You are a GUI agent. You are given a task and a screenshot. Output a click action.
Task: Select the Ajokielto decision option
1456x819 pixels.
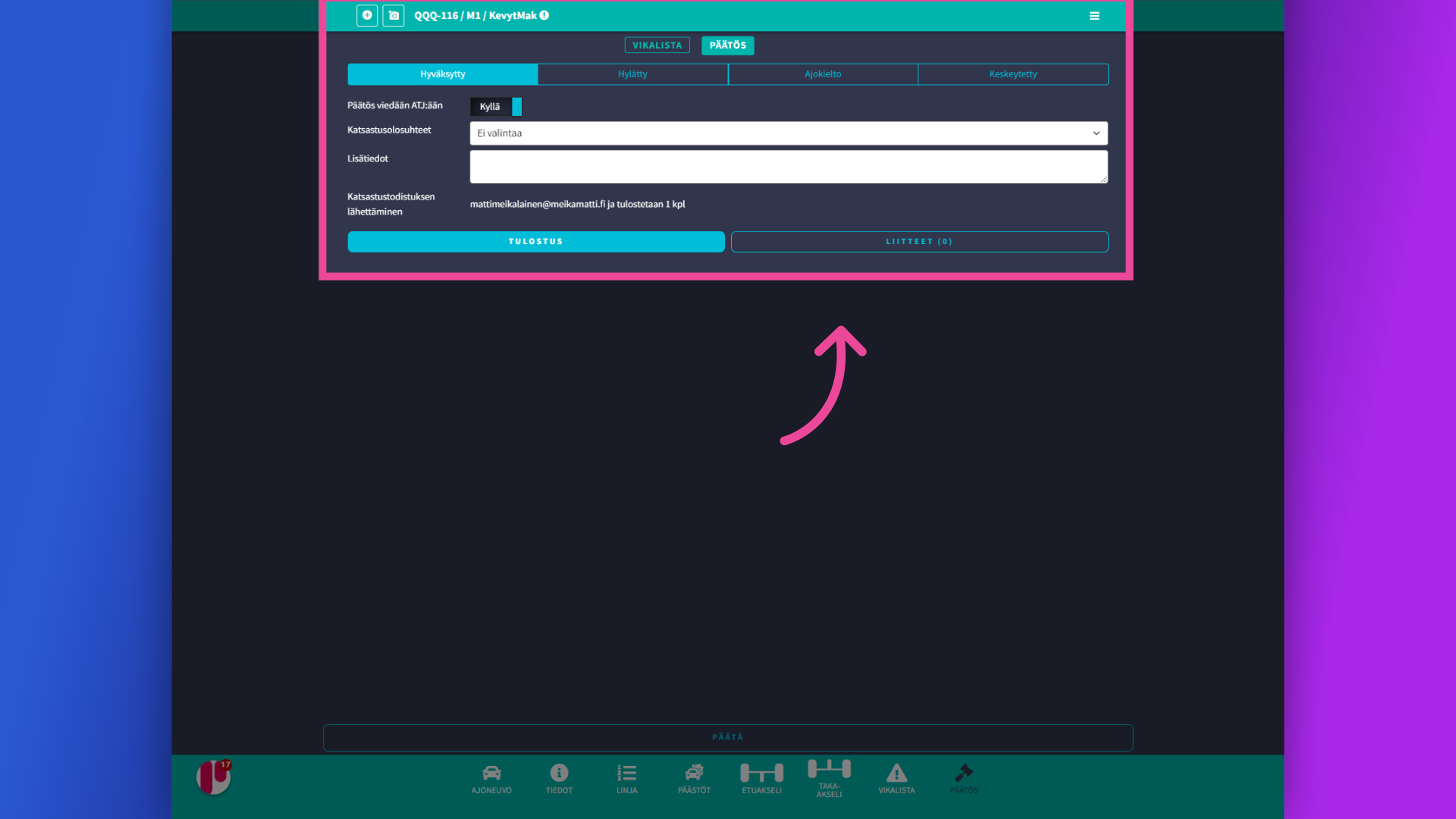click(823, 74)
